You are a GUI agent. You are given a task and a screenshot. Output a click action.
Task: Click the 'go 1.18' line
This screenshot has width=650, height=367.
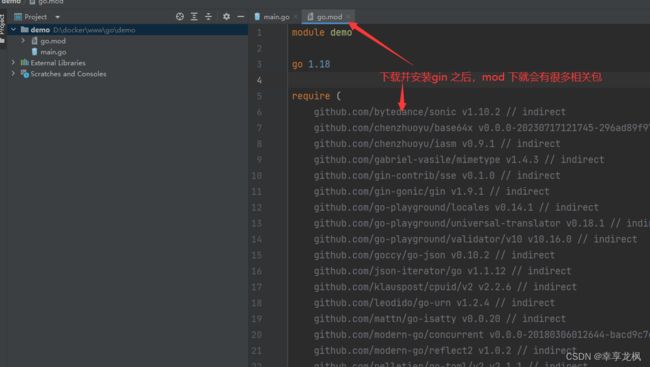[311, 64]
